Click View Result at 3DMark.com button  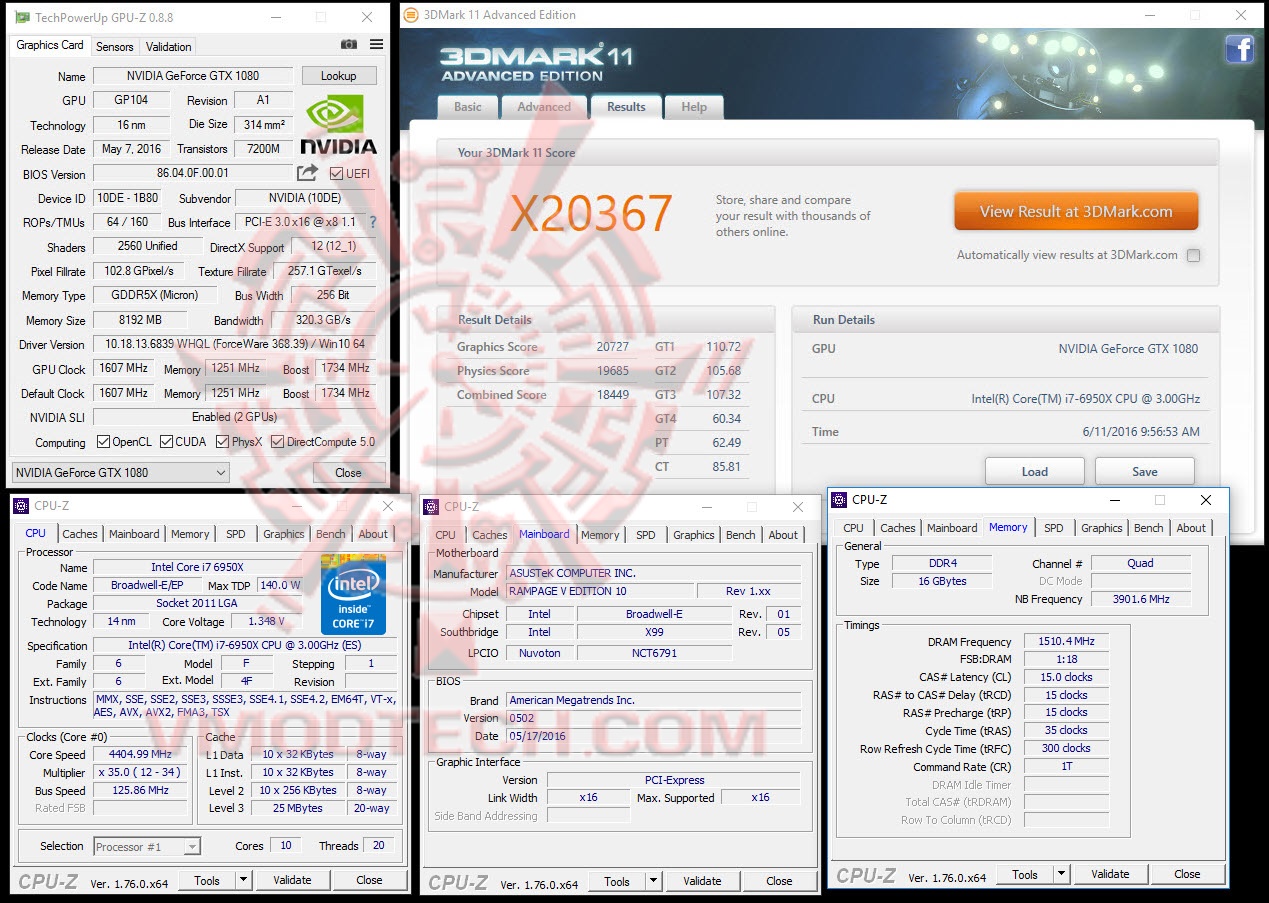tap(1076, 211)
